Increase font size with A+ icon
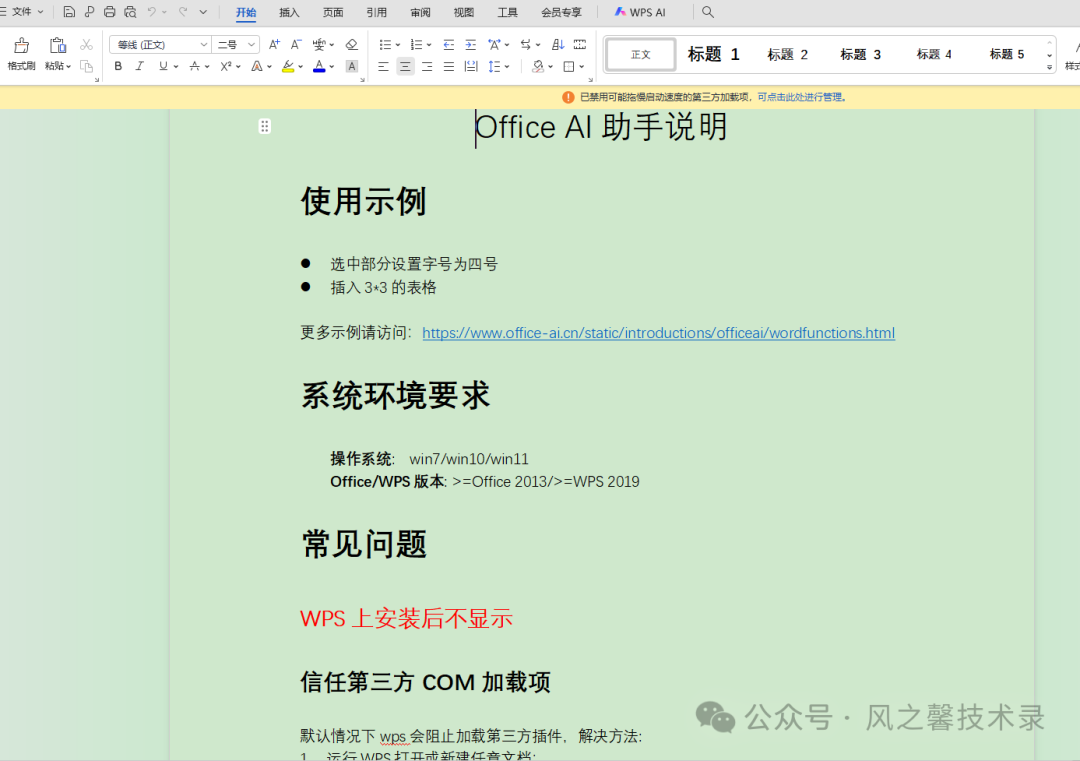1080x761 pixels. 274,45
